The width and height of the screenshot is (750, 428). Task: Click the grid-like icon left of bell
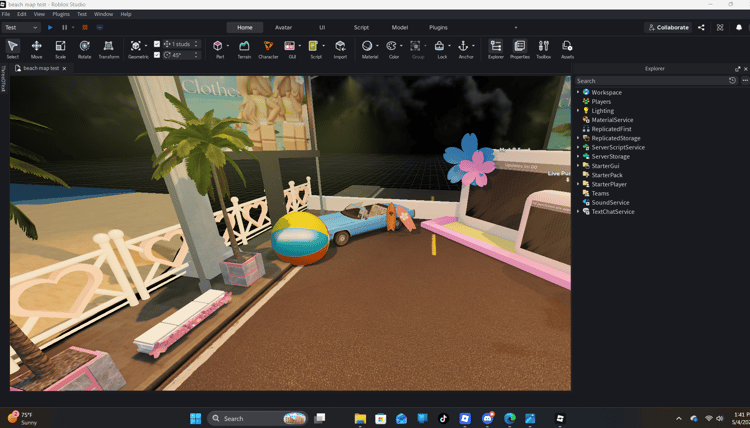click(720, 28)
